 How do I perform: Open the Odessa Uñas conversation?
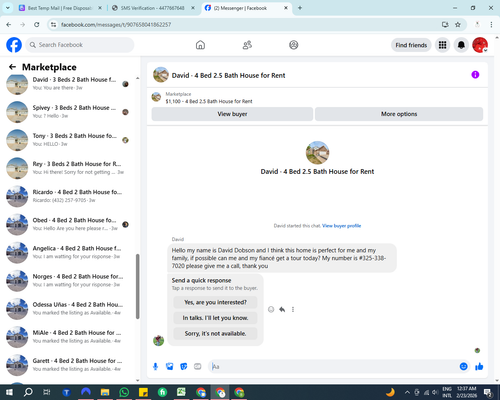68,309
